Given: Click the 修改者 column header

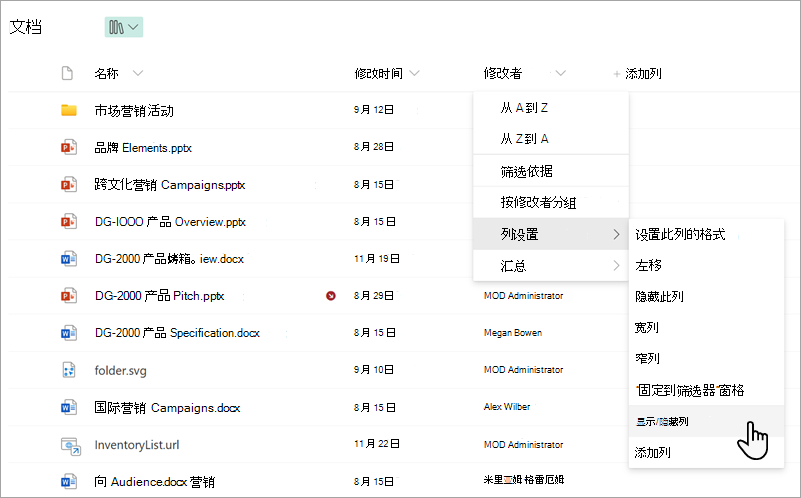Looking at the screenshot, I should point(503,74).
